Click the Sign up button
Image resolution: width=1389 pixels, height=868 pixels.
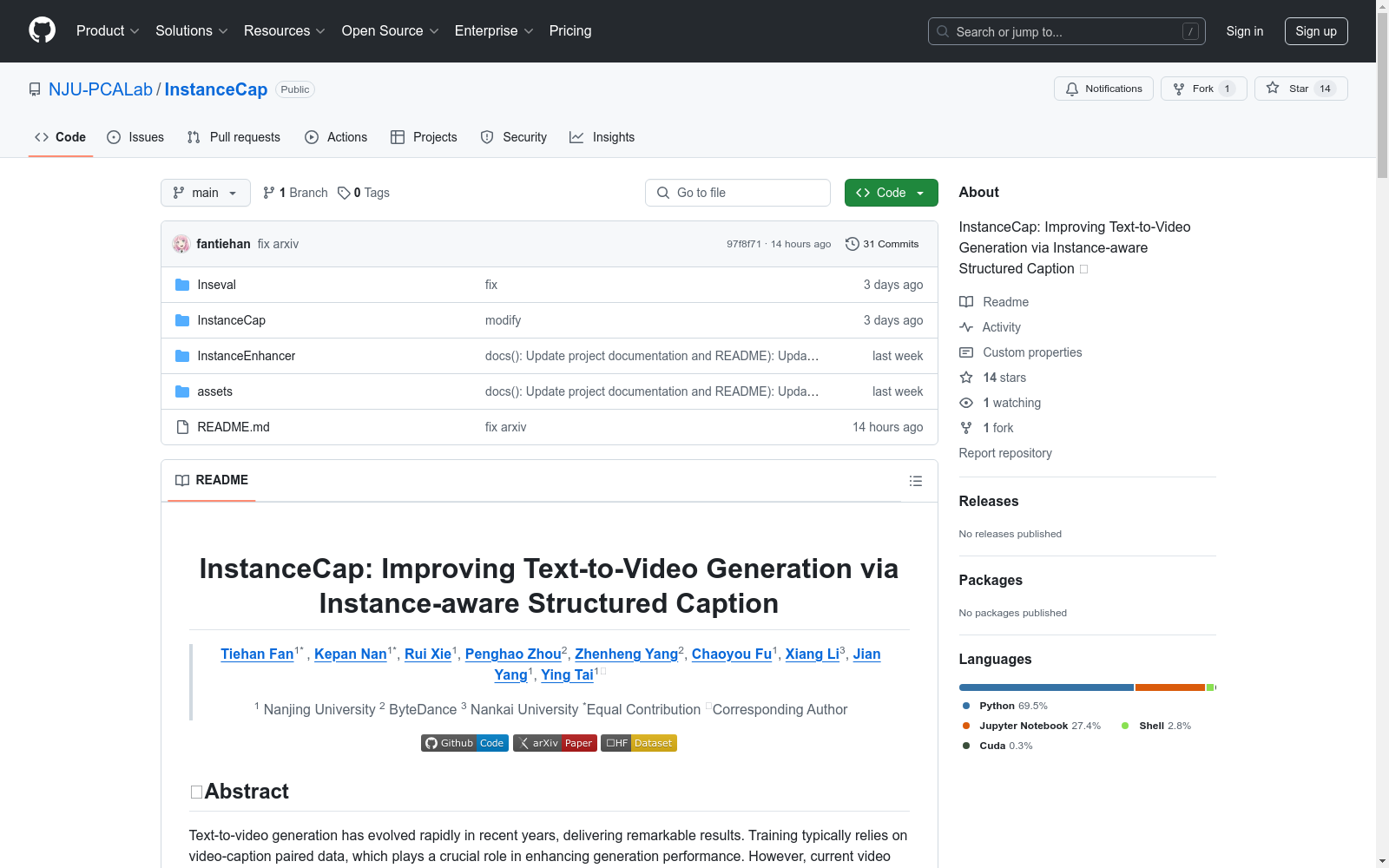point(1316,31)
